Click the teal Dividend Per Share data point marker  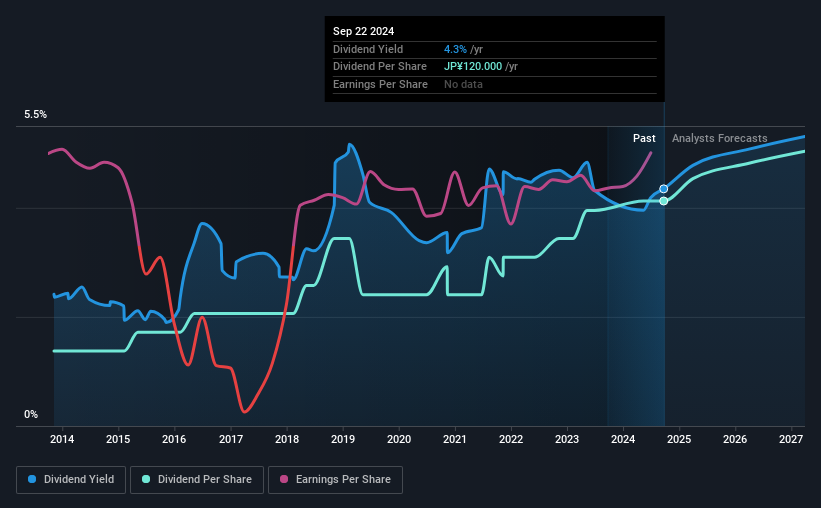[x=663, y=201]
